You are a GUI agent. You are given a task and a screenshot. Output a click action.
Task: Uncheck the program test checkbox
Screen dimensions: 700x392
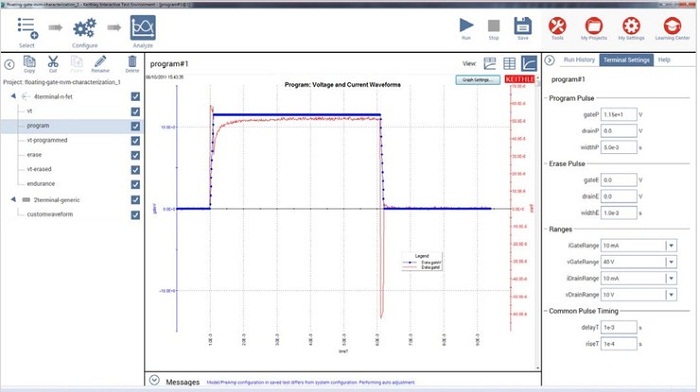tap(135, 126)
